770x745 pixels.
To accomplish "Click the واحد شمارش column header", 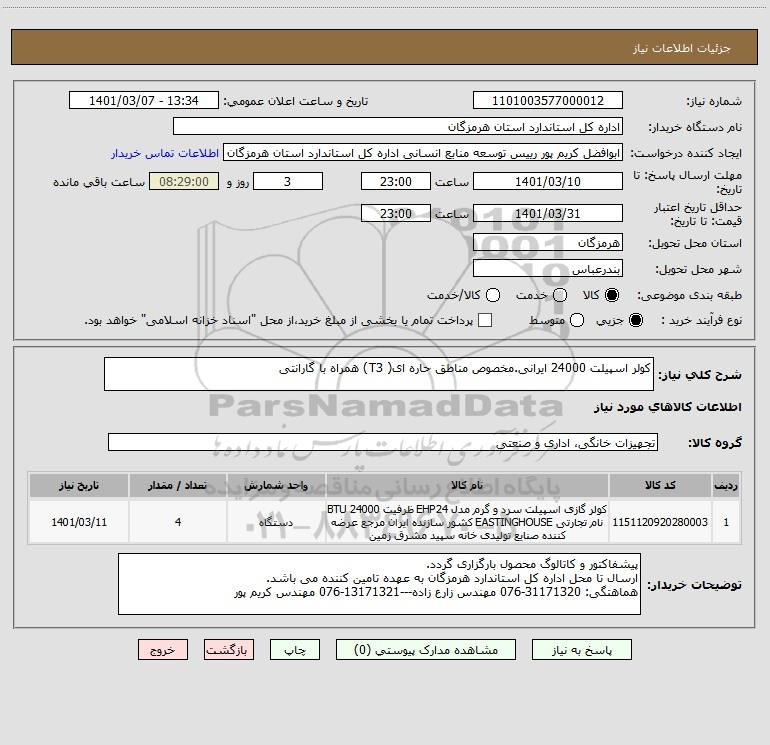I will point(276,486).
